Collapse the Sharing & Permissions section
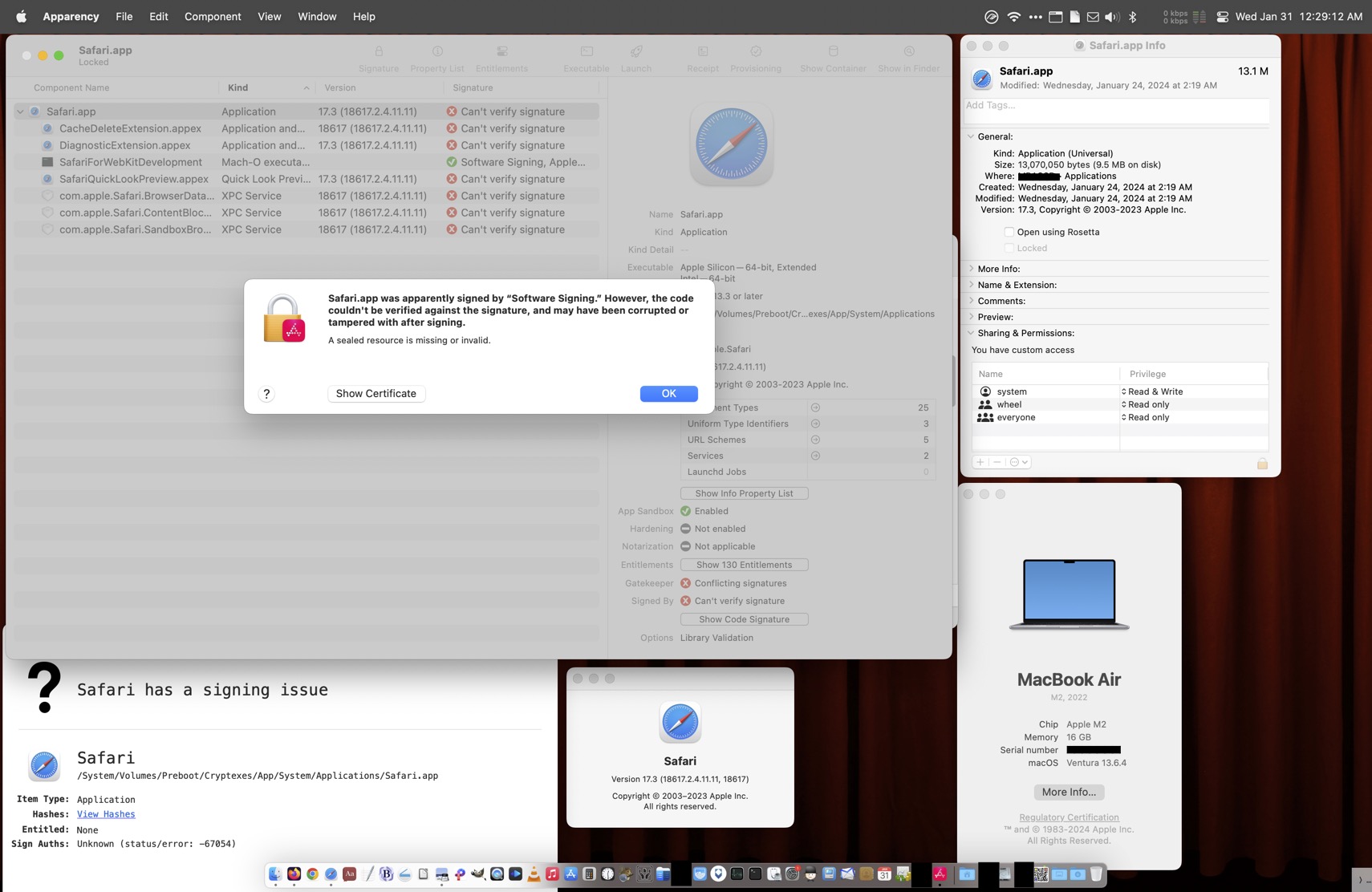This screenshot has width=1372, height=892. [971, 333]
